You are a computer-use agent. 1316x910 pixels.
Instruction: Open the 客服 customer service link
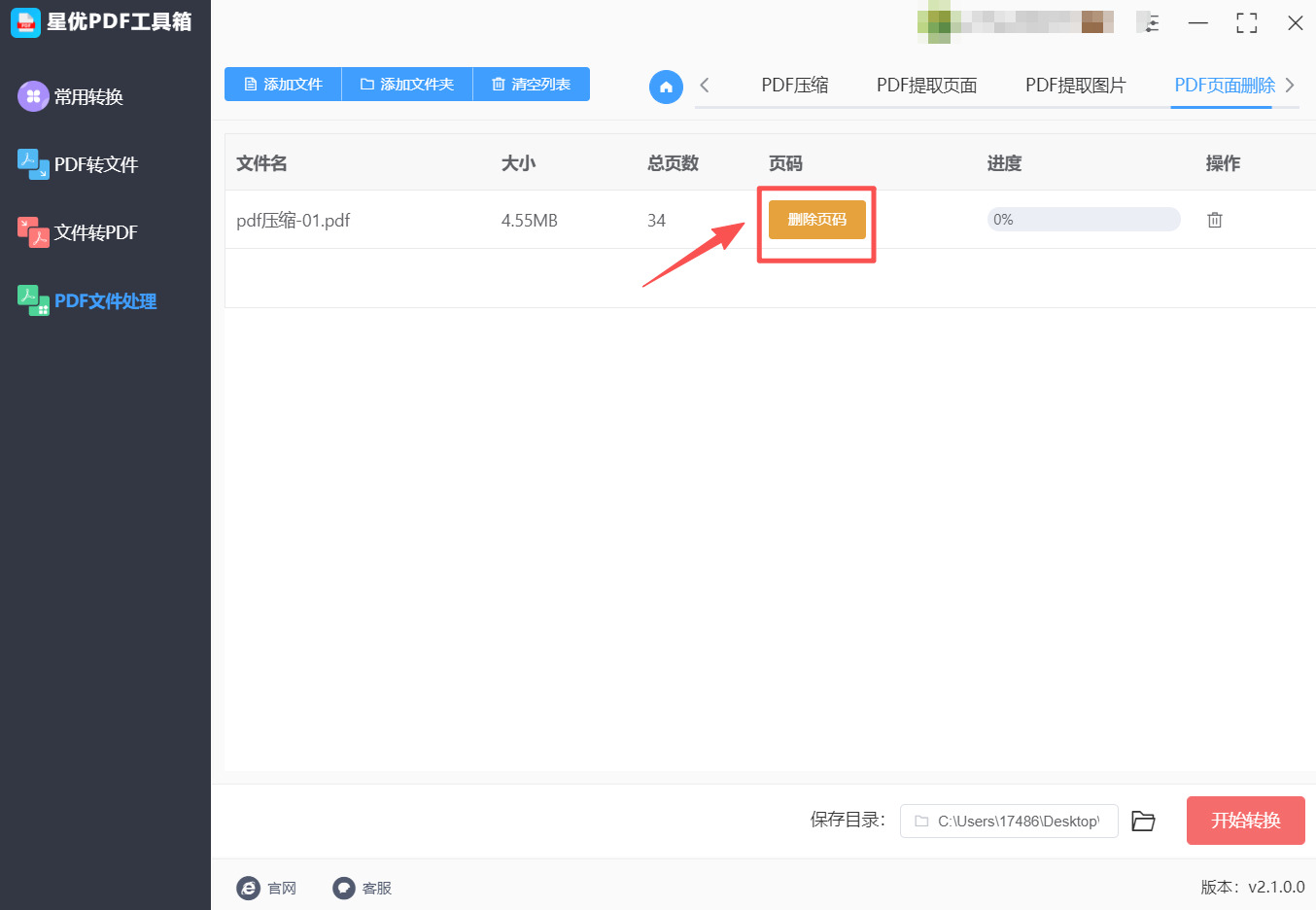coord(363,888)
